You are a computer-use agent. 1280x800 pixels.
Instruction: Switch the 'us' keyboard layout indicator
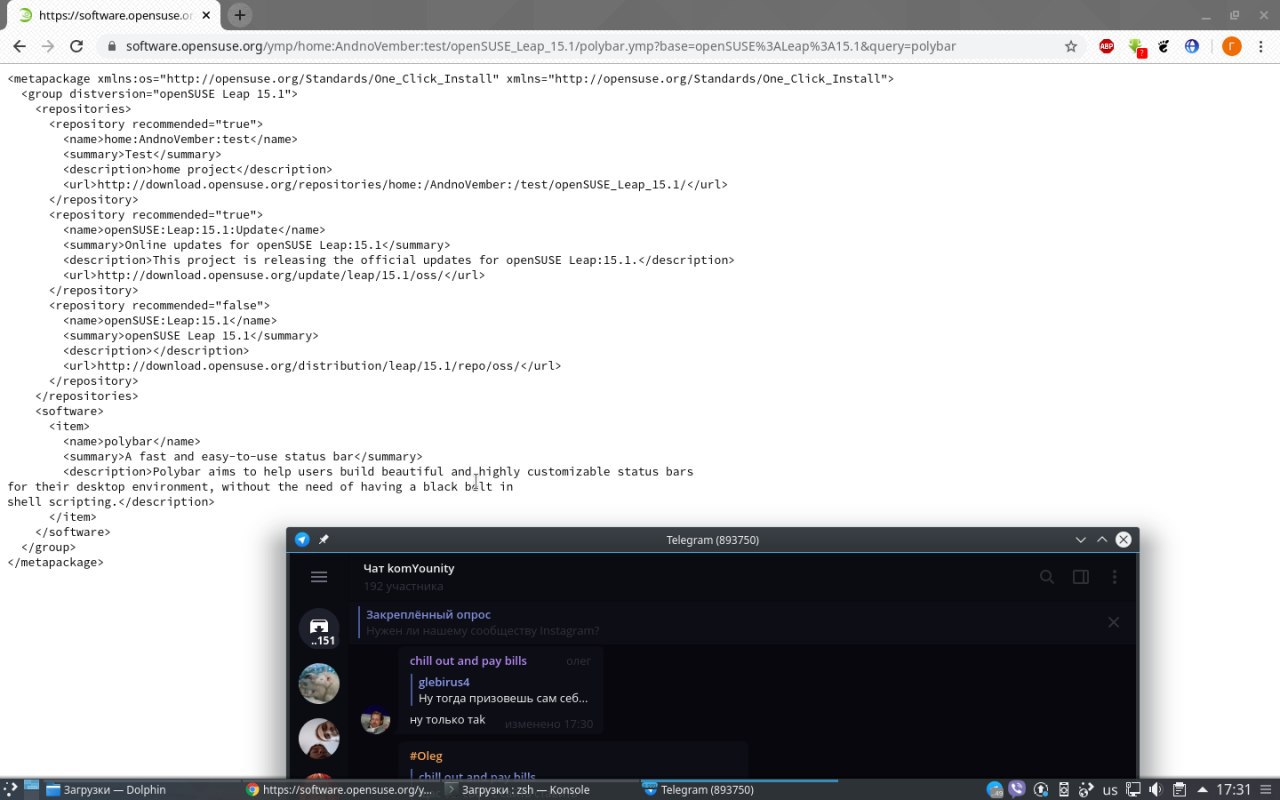click(x=1110, y=789)
